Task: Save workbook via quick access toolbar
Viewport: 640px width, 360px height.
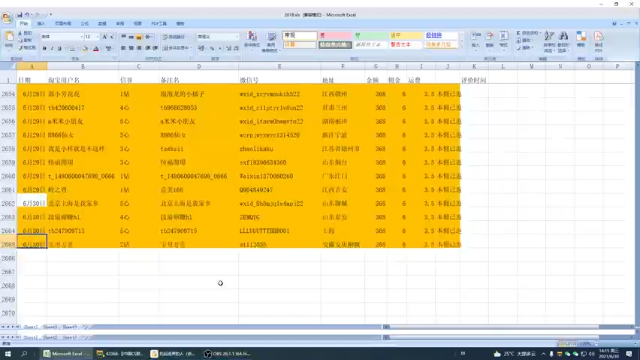Action: 19,15
